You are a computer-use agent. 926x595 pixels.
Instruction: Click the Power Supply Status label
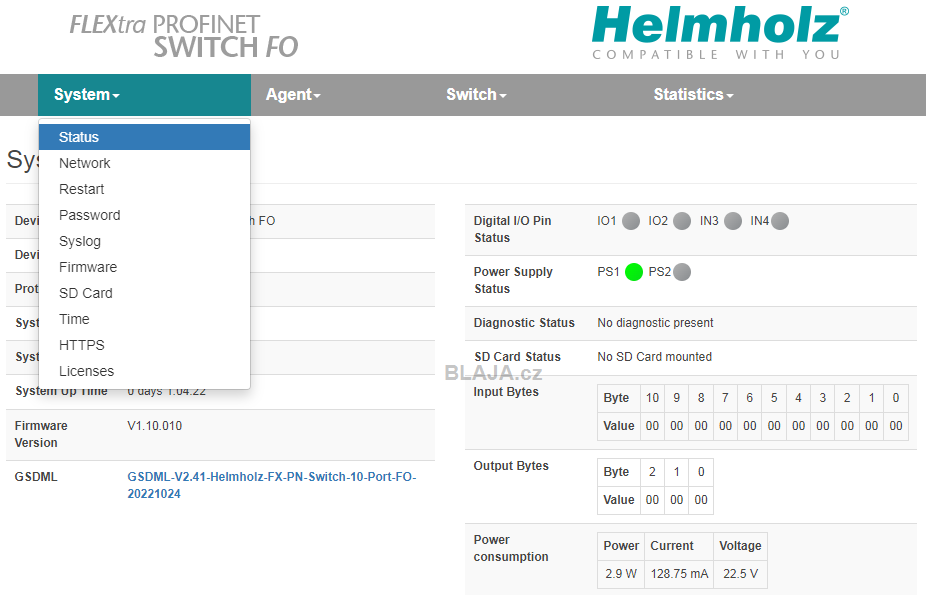[513, 280]
